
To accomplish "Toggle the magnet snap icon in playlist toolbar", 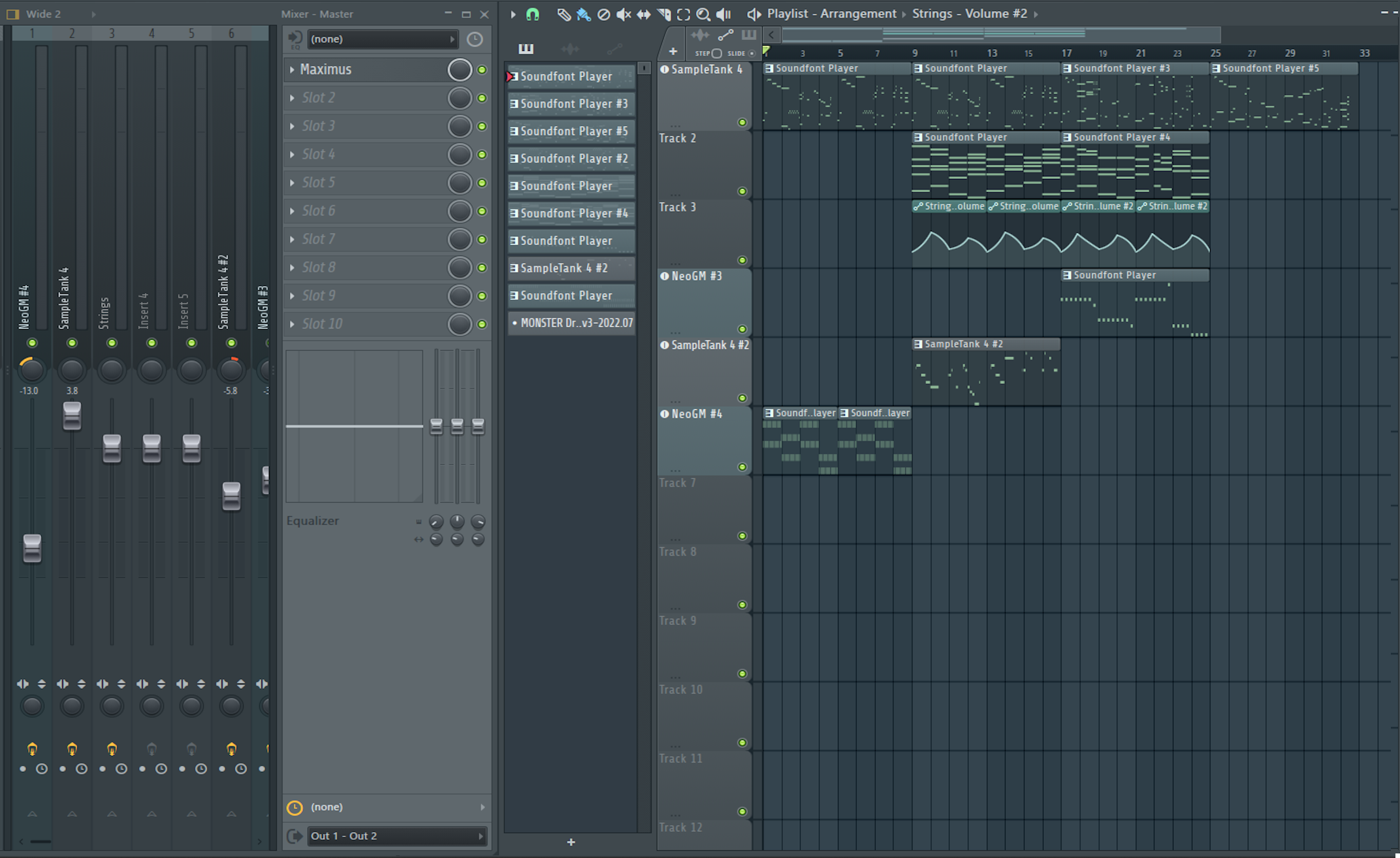I will (x=533, y=14).
